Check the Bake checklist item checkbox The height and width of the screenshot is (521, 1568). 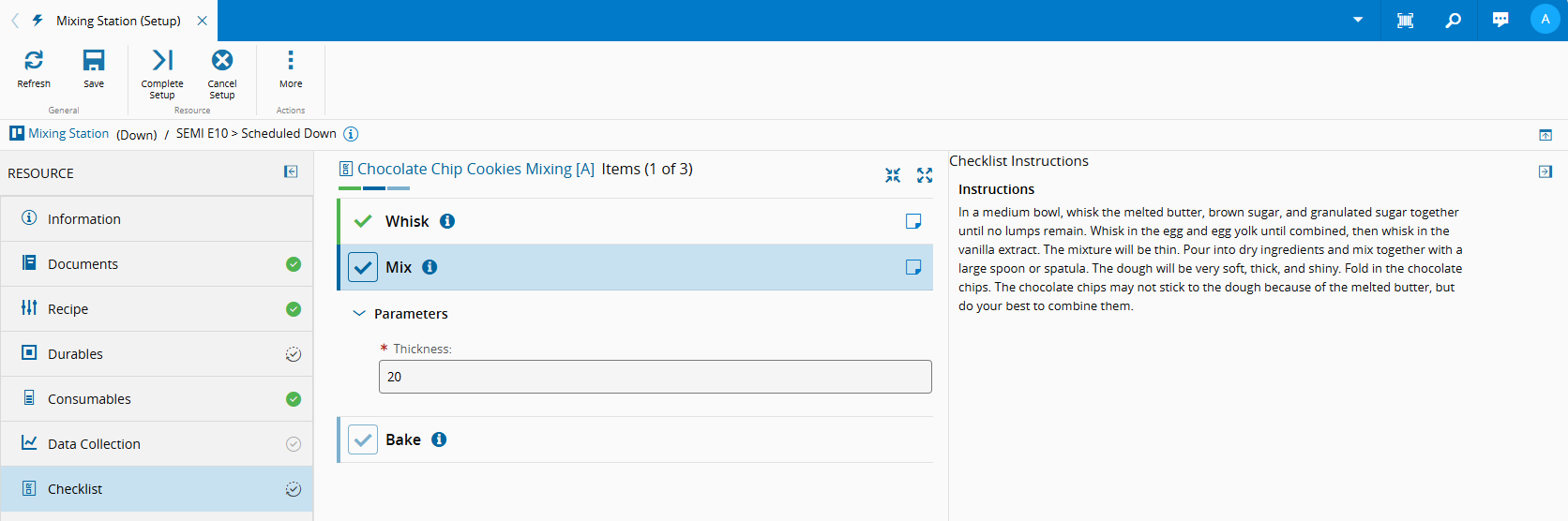(363, 439)
